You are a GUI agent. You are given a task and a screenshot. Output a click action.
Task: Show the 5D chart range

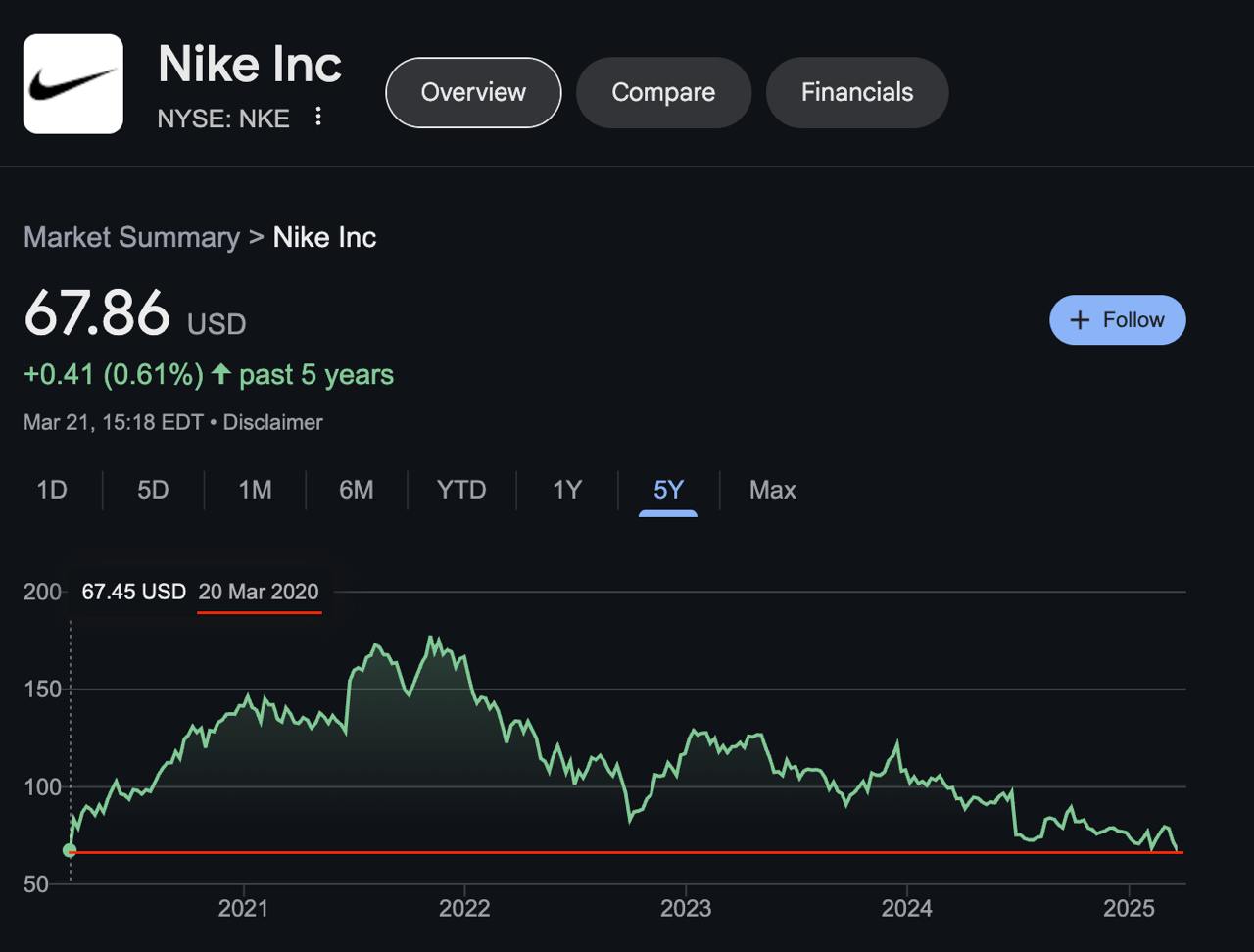(153, 490)
